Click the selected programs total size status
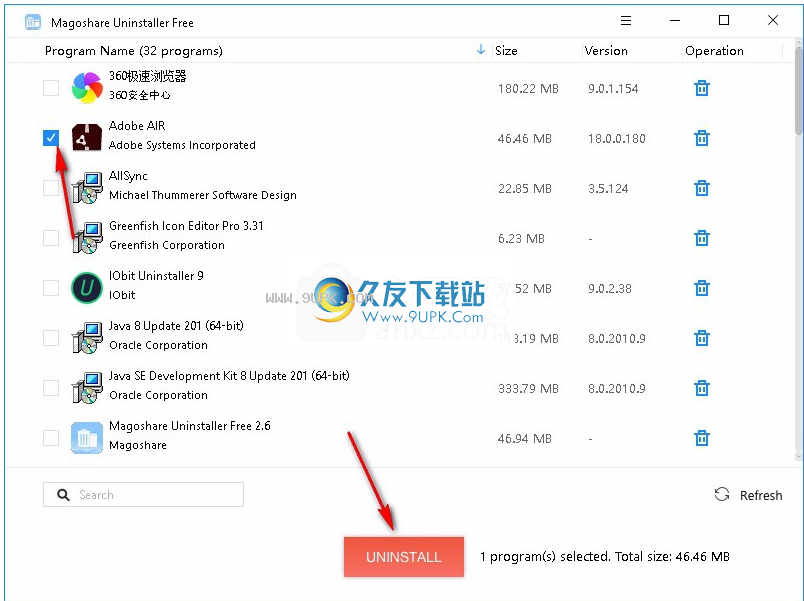804x601 pixels. [605, 557]
